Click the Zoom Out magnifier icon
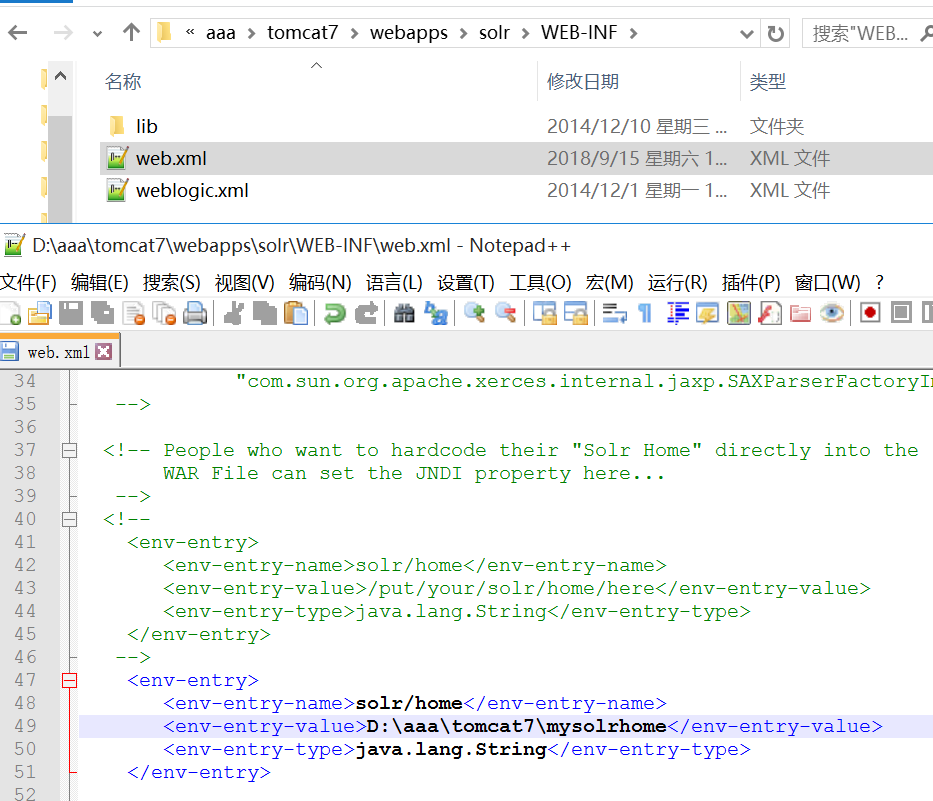 [506, 313]
